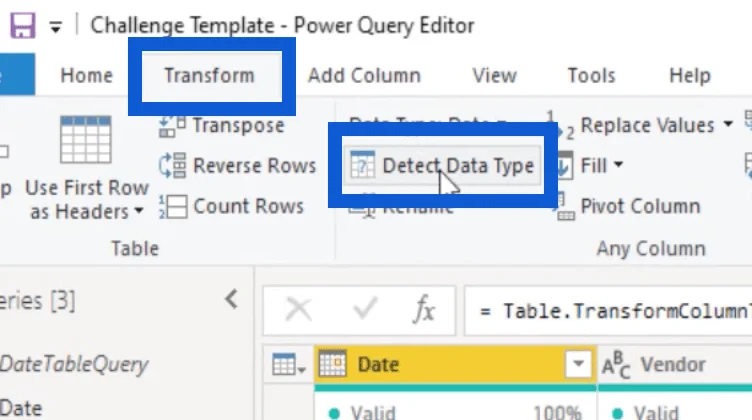Click the Count Rows icon

point(172,207)
